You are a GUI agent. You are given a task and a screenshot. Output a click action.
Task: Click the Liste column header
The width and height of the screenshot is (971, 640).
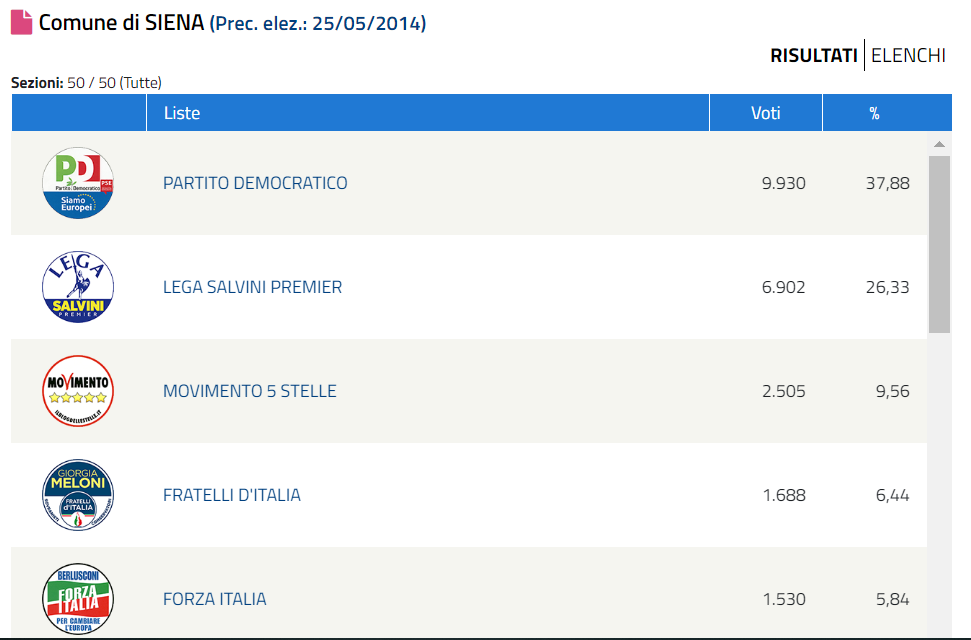(x=182, y=113)
